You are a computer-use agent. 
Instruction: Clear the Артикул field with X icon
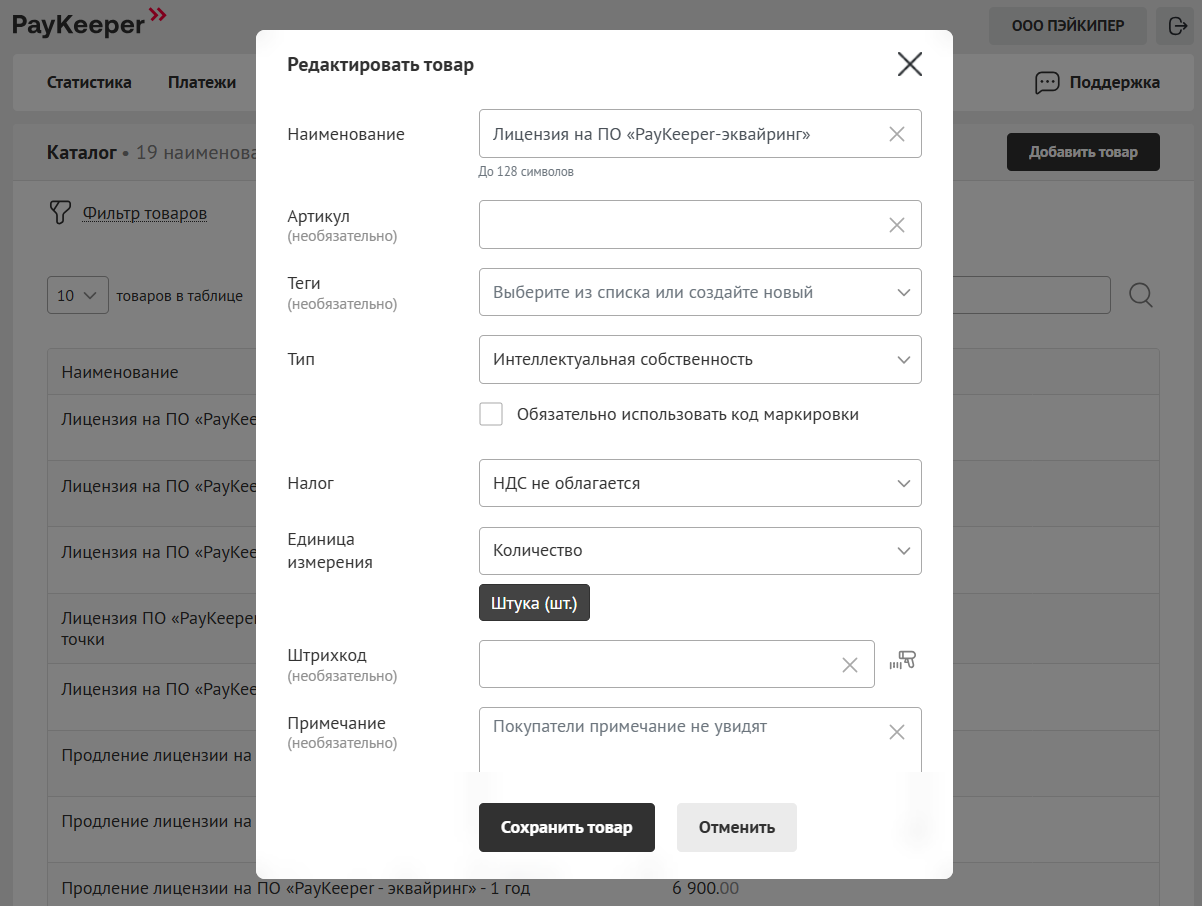897,225
